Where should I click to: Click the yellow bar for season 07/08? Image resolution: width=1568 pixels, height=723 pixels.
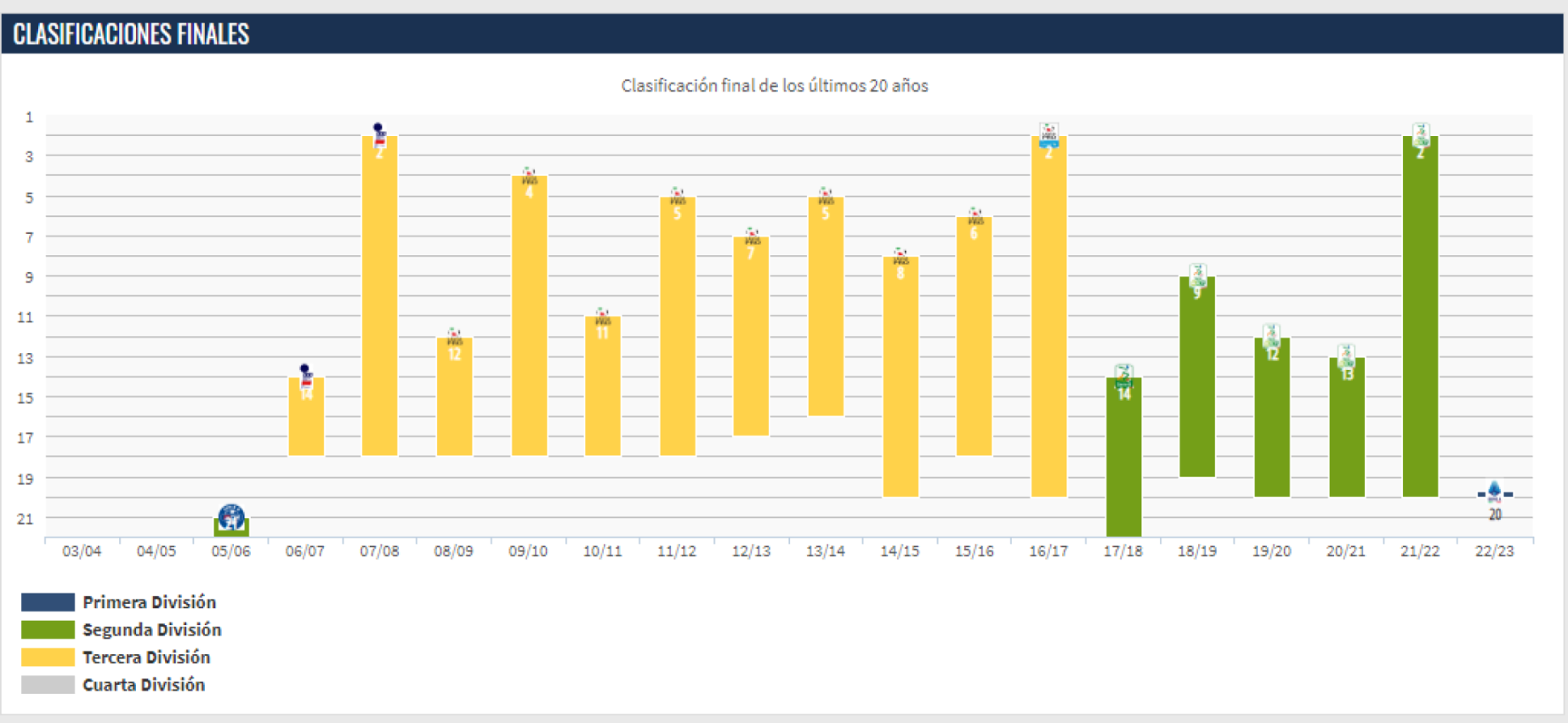[x=379, y=296]
